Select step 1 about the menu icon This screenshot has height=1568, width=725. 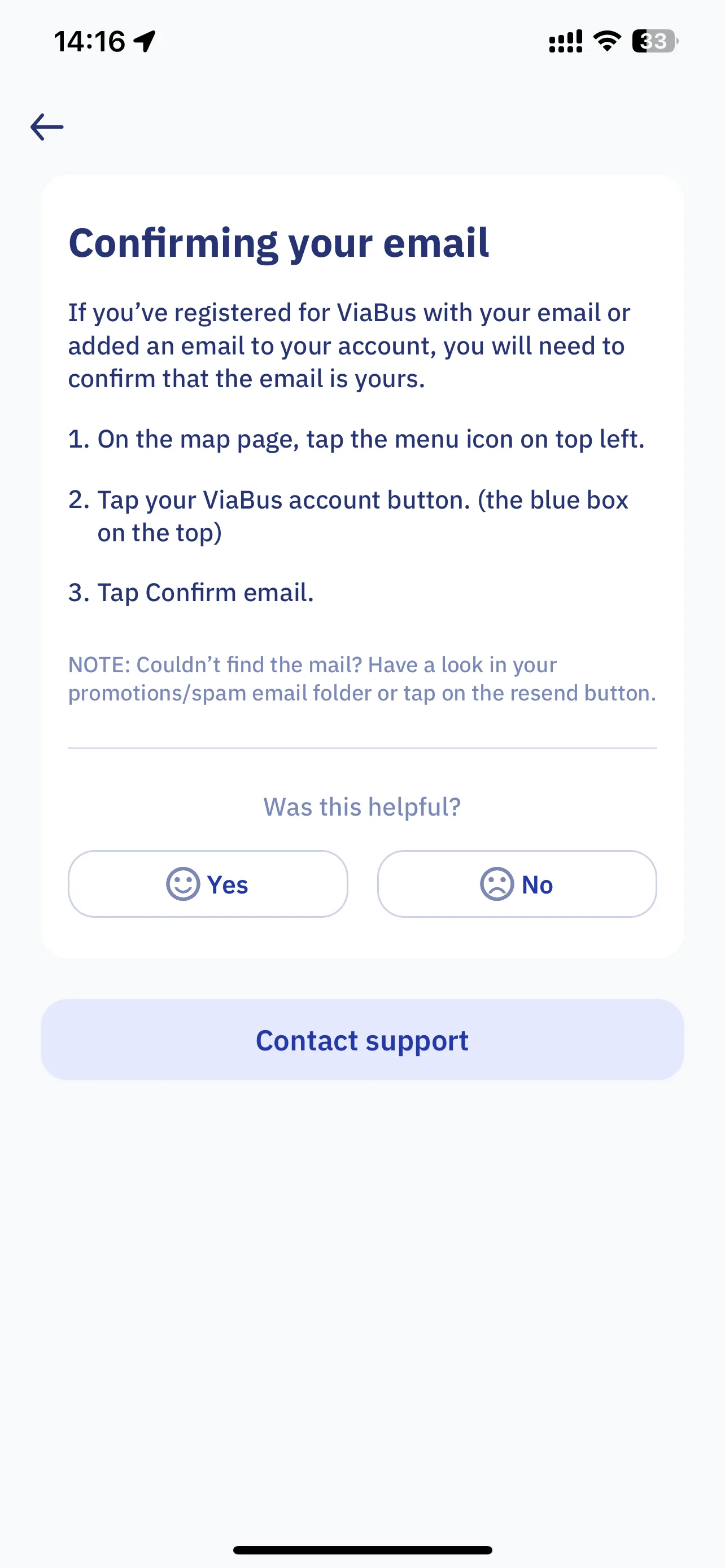[x=356, y=440]
